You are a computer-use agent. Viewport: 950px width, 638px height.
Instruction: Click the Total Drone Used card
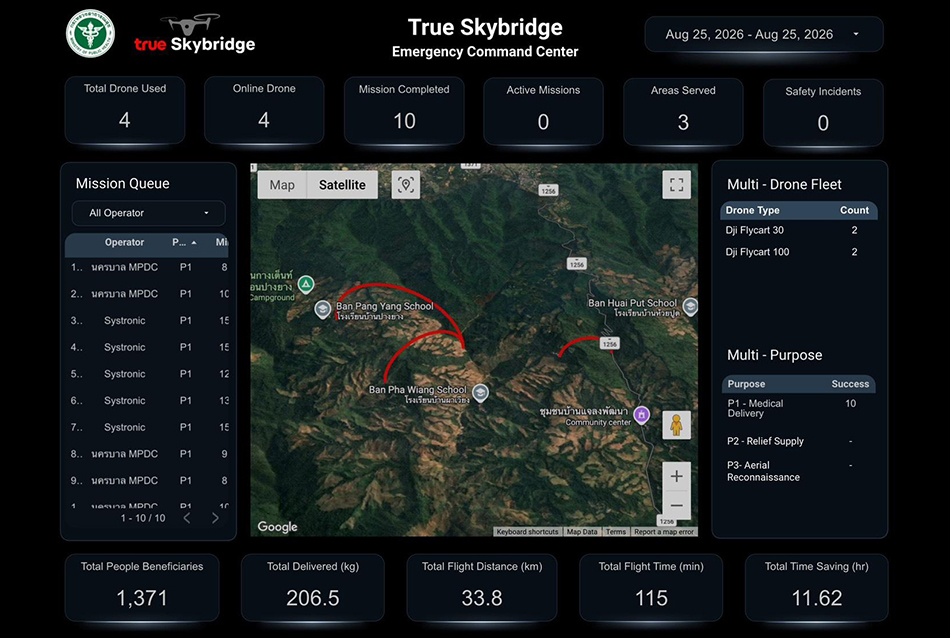tap(125, 110)
